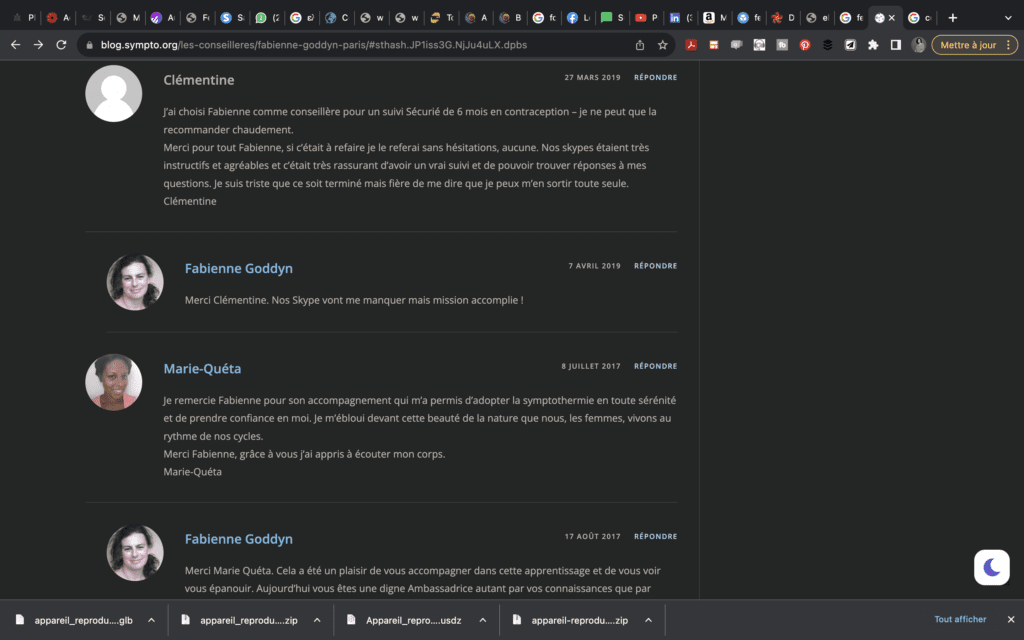Image resolution: width=1024 pixels, height=640 pixels.
Task: Open the Extensions puzzle piece menu
Action: pyautogui.click(x=873, y=45)
